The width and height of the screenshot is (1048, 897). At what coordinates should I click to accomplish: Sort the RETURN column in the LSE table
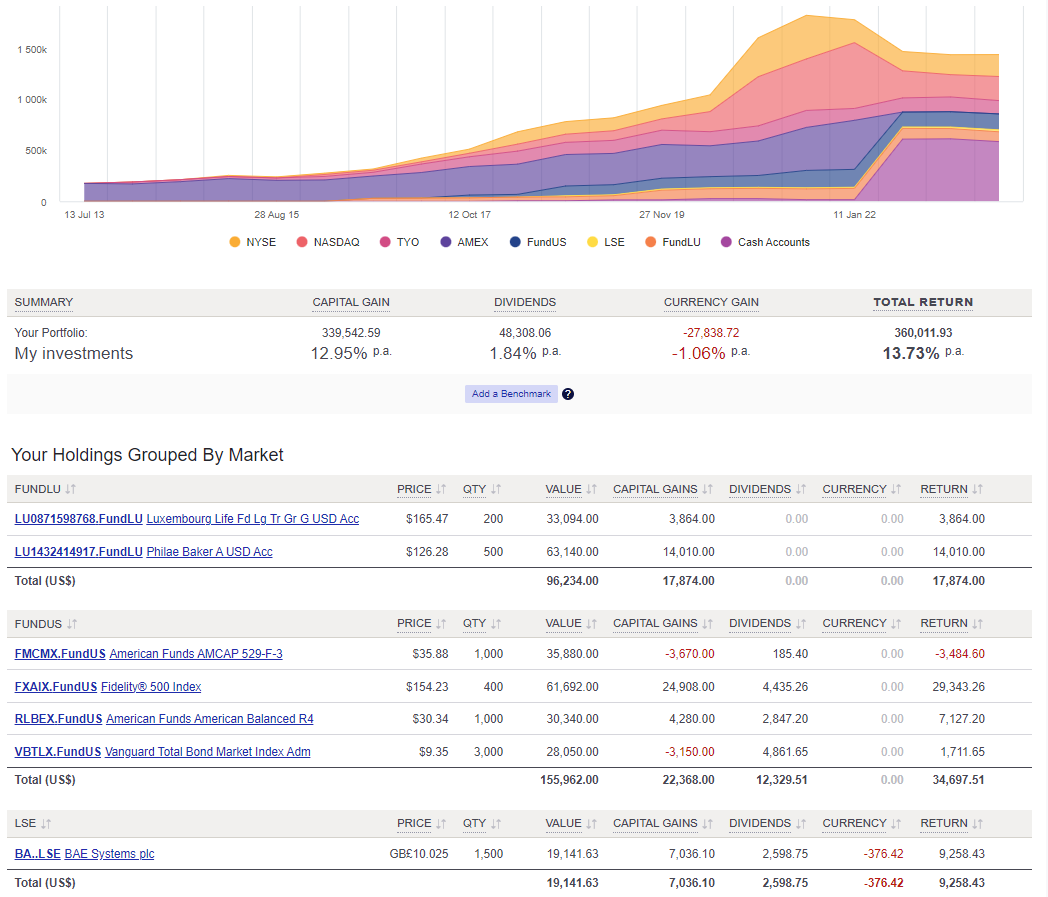975,823
